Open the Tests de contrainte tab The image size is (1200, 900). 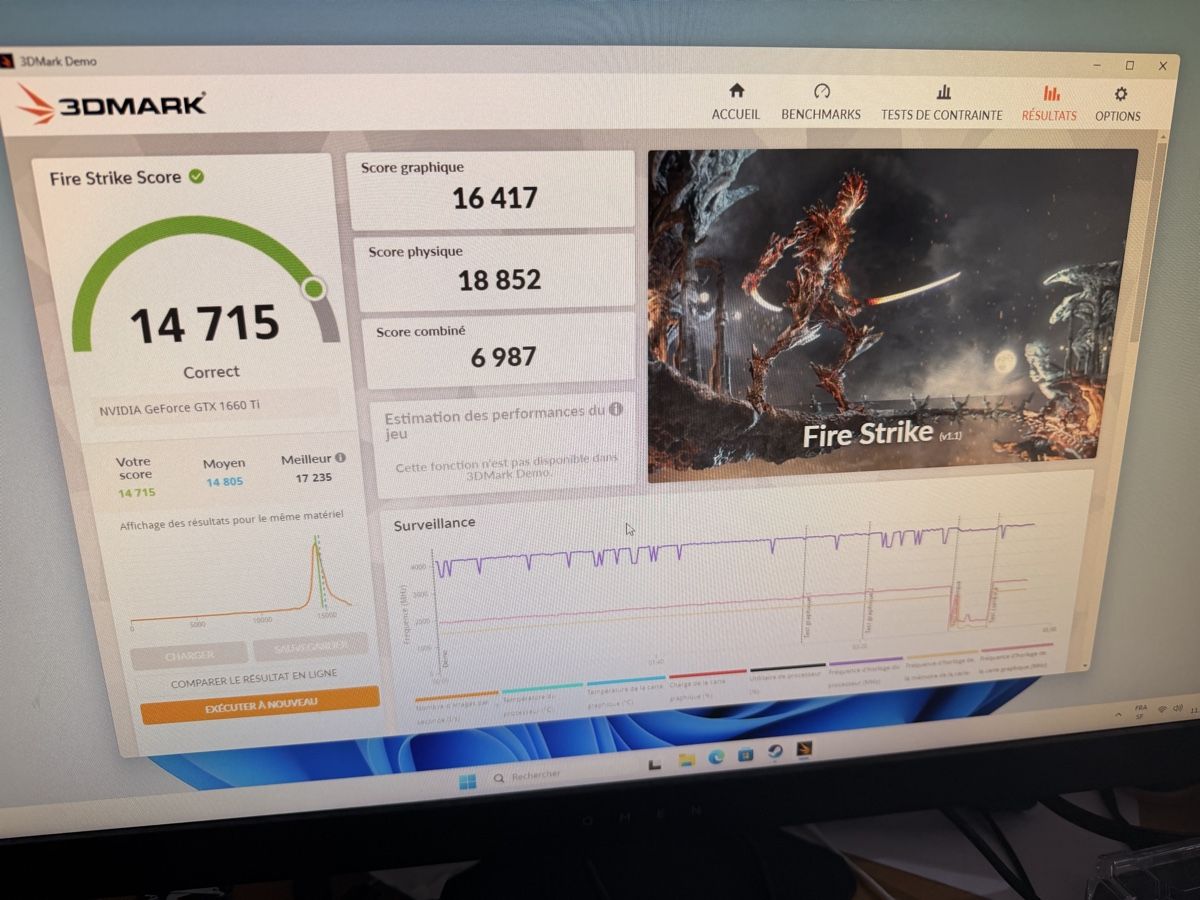pyautogui.click(x=941, y=104)
